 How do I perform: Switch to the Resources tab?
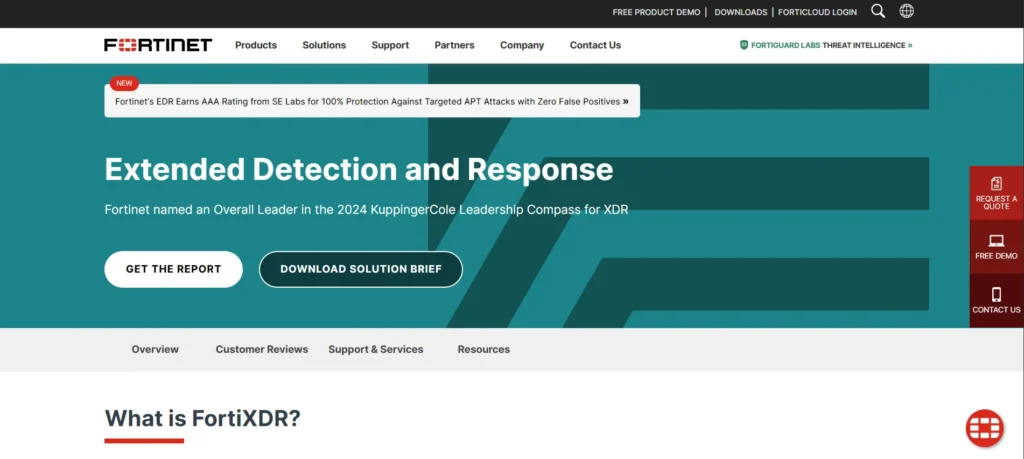click(x=483, y=349)
